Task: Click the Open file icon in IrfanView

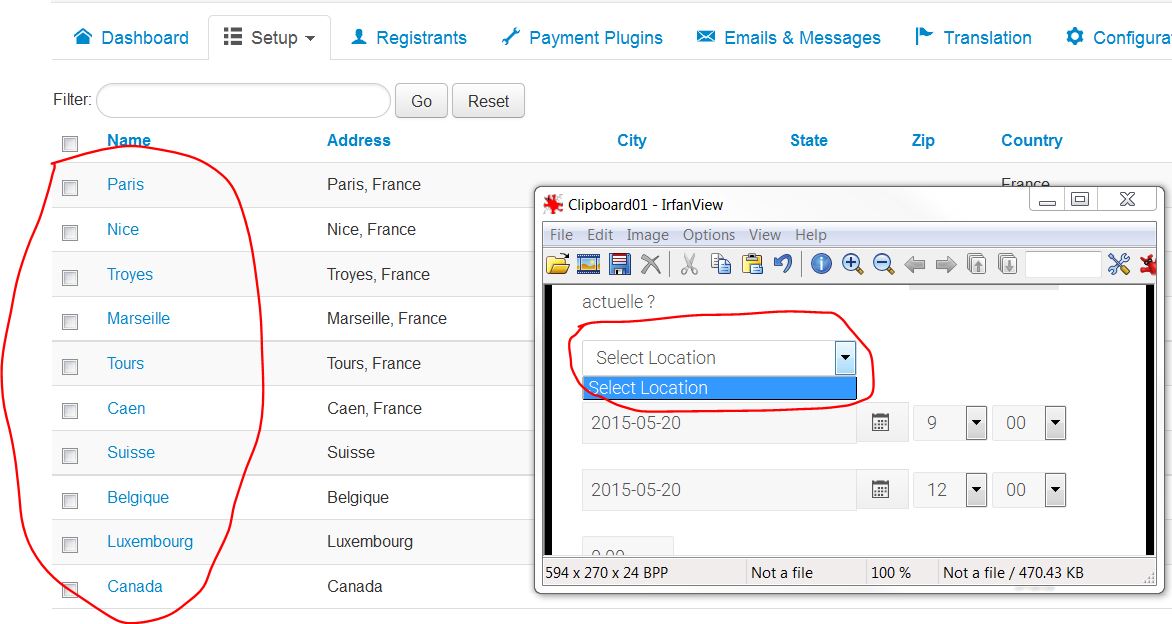Action: [557, 264]
